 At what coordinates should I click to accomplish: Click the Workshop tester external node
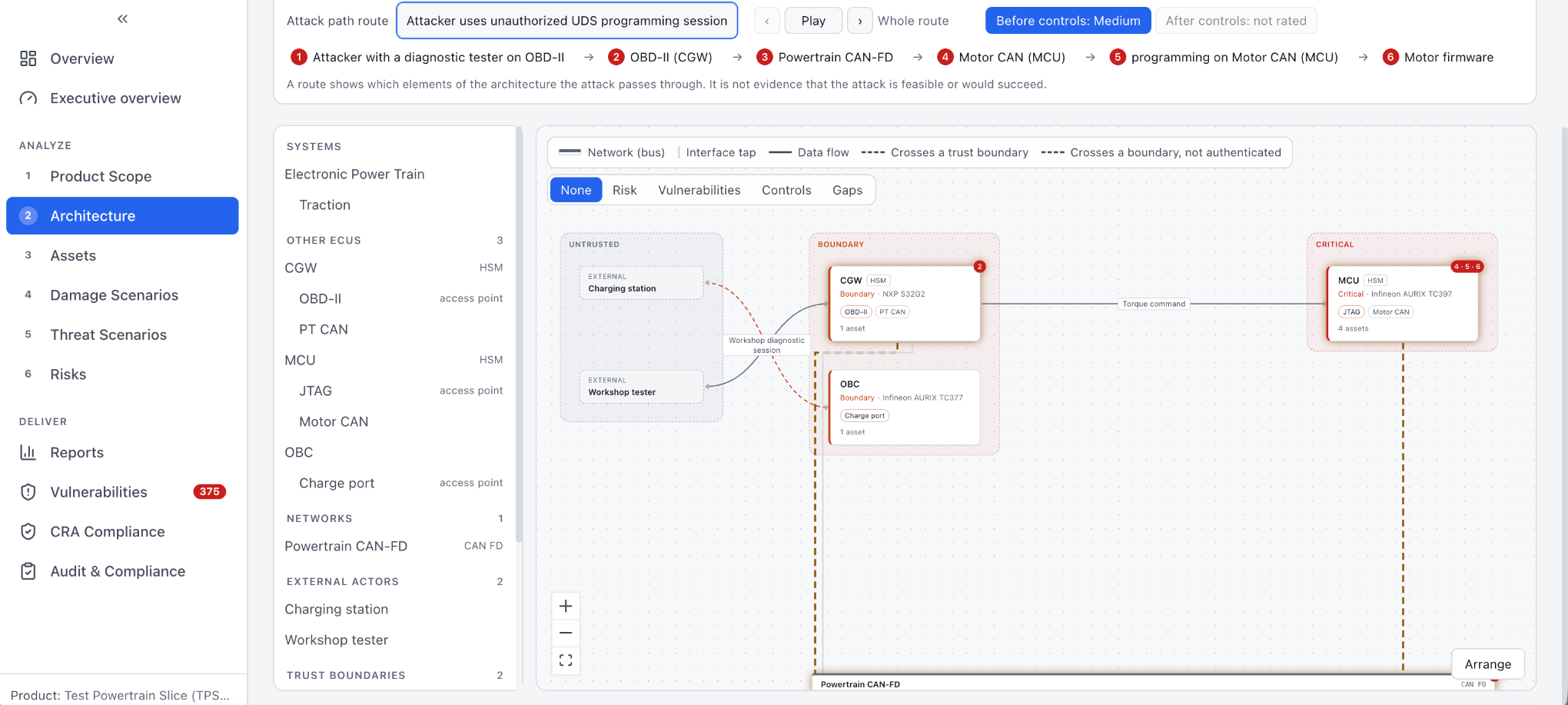pos(641,387)
